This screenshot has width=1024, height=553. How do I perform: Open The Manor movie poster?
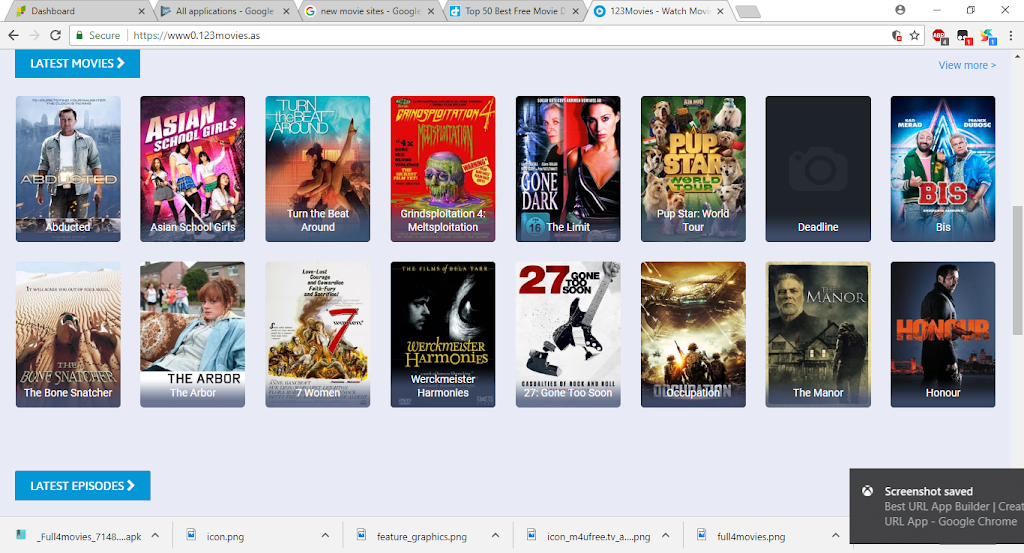[x=818, y=334]
